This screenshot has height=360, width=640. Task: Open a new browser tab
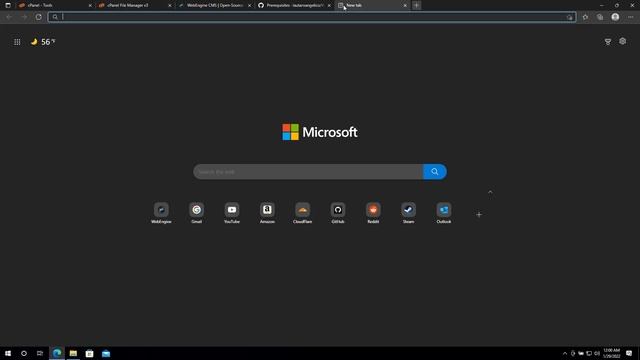[x=416, y=5]
